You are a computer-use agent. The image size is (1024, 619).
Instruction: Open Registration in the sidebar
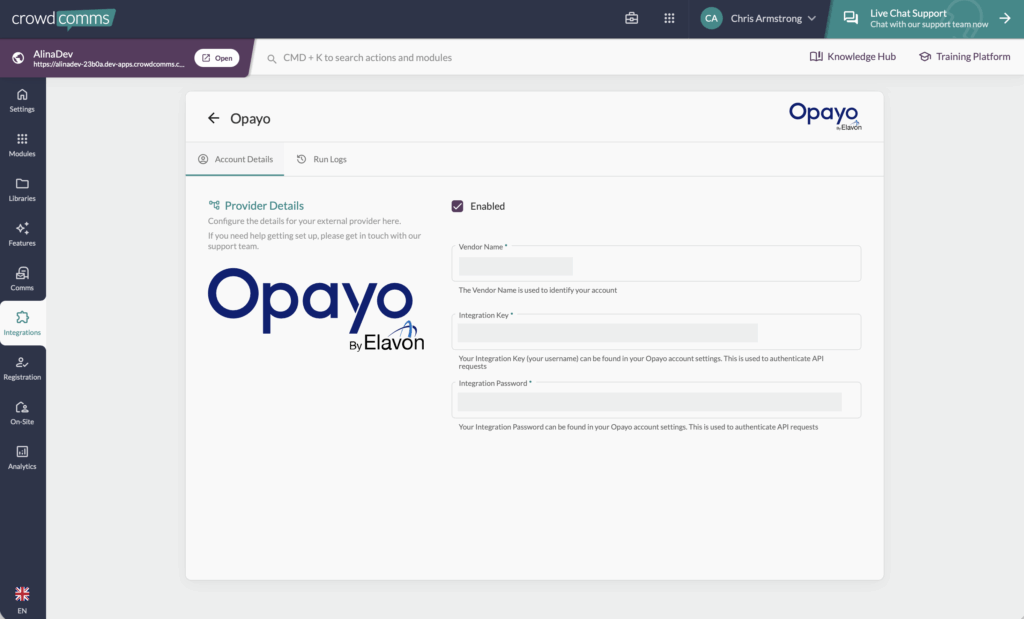click(22, 368)
